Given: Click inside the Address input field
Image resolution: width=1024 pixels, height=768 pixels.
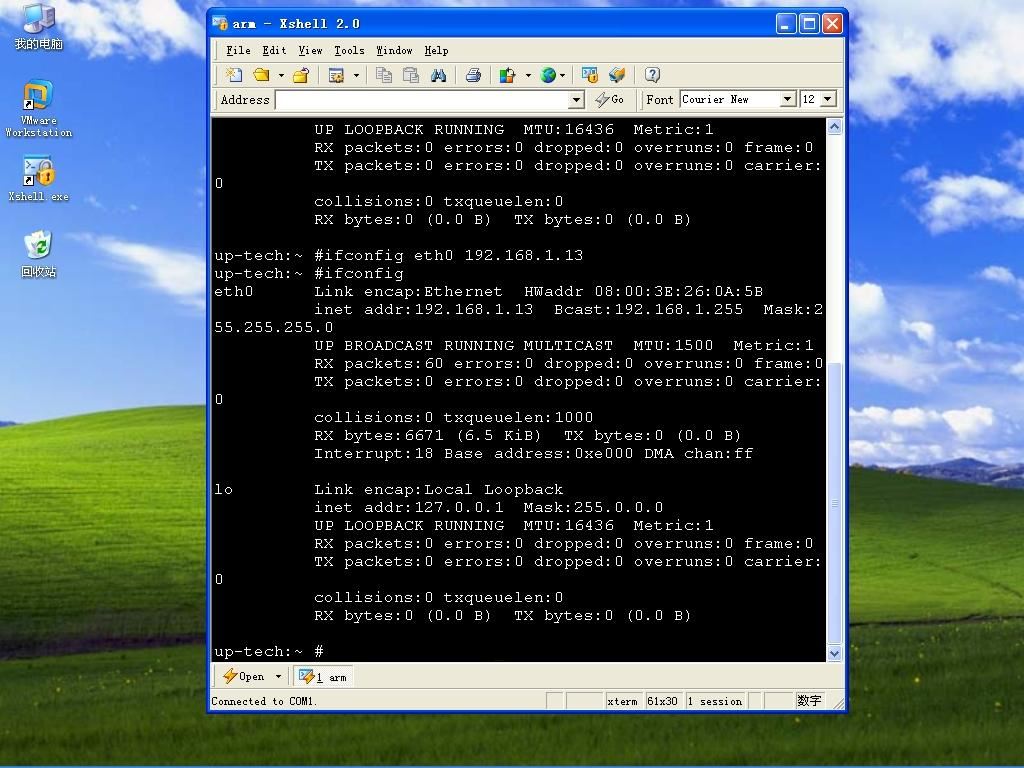Looking at the screenshot, I should click(x=422, y=100).
